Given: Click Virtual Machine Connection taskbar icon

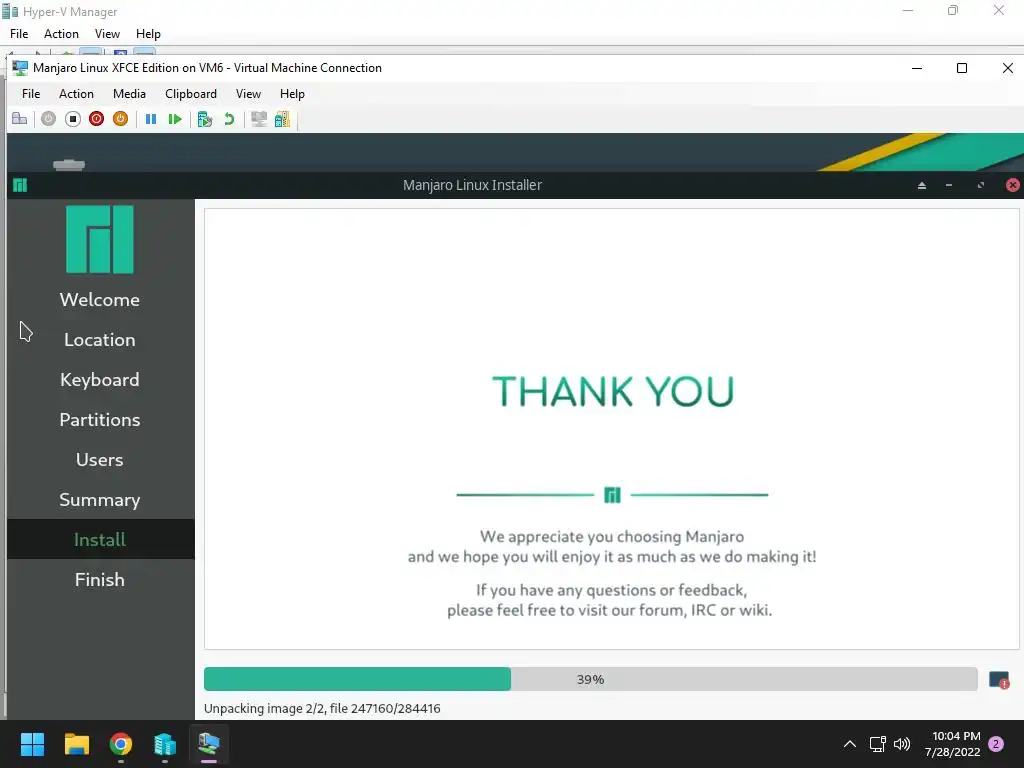Looking at the screenshot, I should [x=209, y=744].
